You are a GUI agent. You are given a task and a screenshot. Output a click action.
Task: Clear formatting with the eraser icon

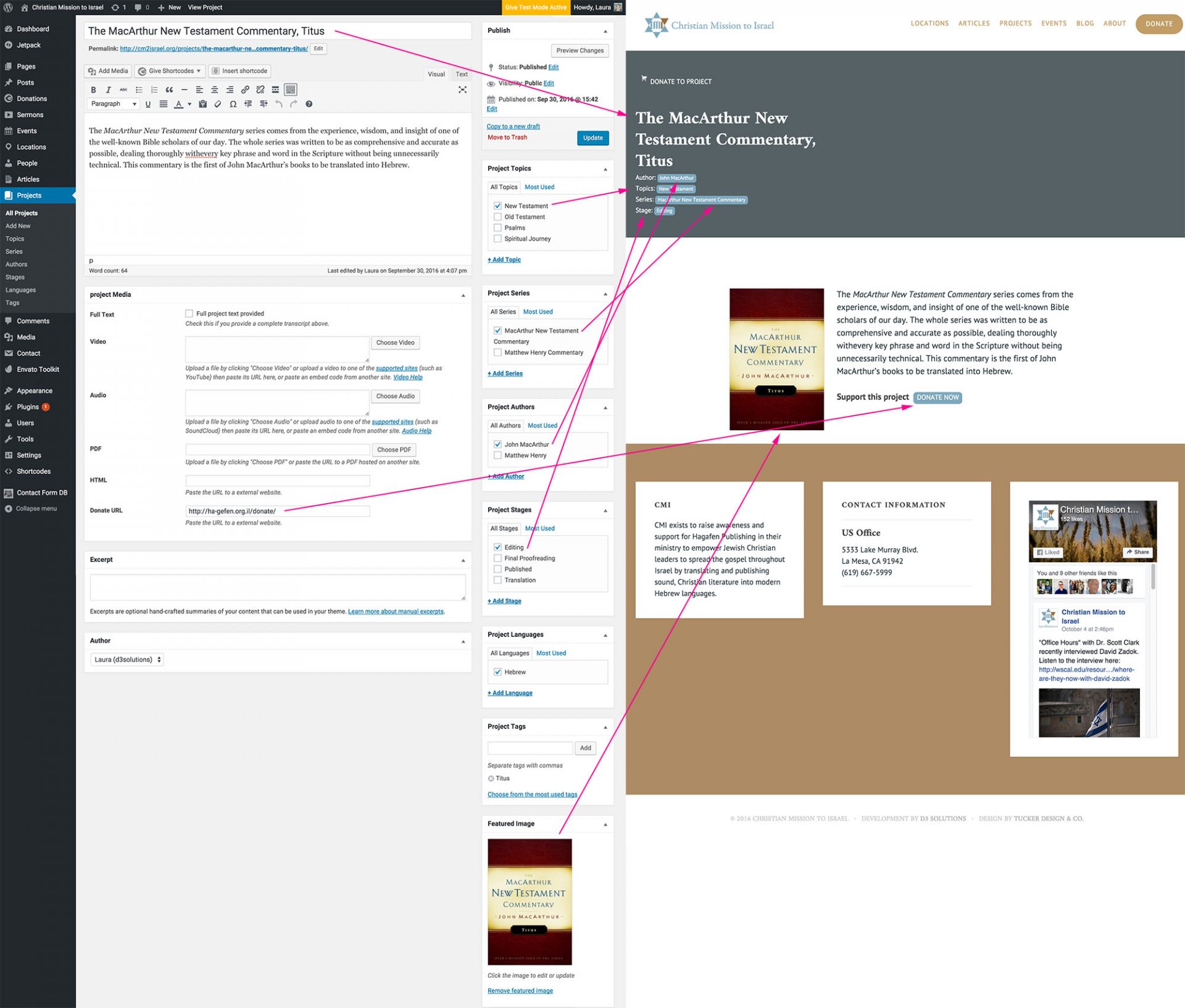tap(218, 104)
